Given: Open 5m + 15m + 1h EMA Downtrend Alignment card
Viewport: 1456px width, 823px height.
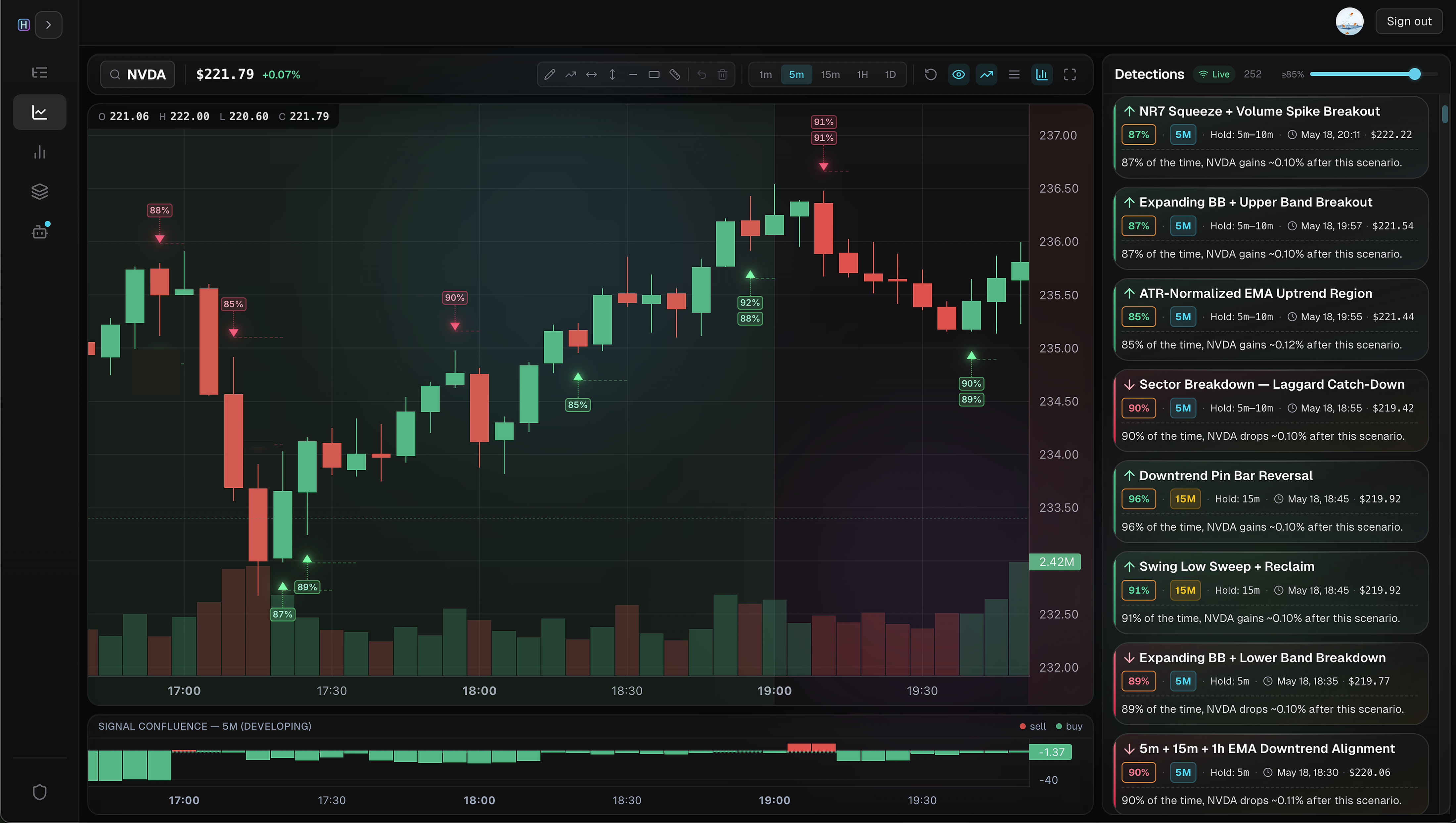Looking at the screenshot, I should pyautogui.click(x=1271, y=774).
